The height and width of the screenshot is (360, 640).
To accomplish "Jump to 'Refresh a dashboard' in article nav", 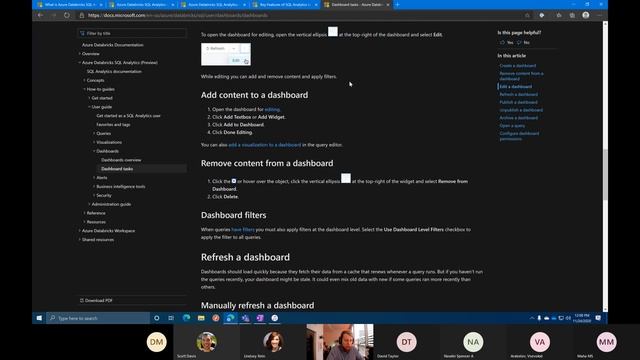I will 518,94.
